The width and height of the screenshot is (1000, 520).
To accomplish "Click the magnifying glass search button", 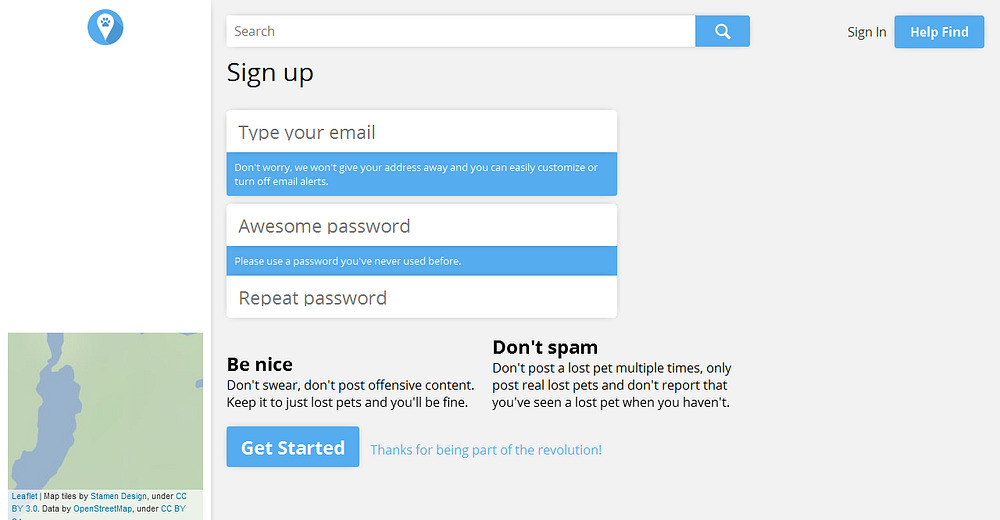I will click(722, 31).
